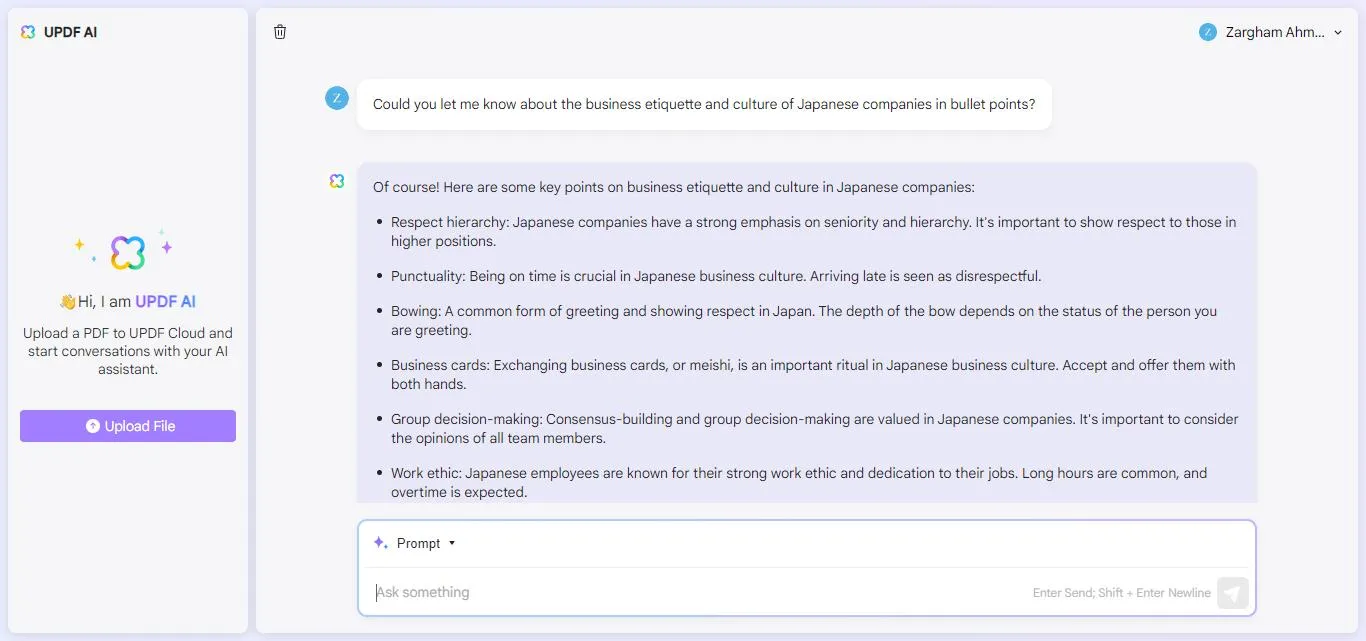This screenshot has height=641, width=1366.
Task: Click the 'Group decision-making' bullet point
Action: (x=814, y=429)
